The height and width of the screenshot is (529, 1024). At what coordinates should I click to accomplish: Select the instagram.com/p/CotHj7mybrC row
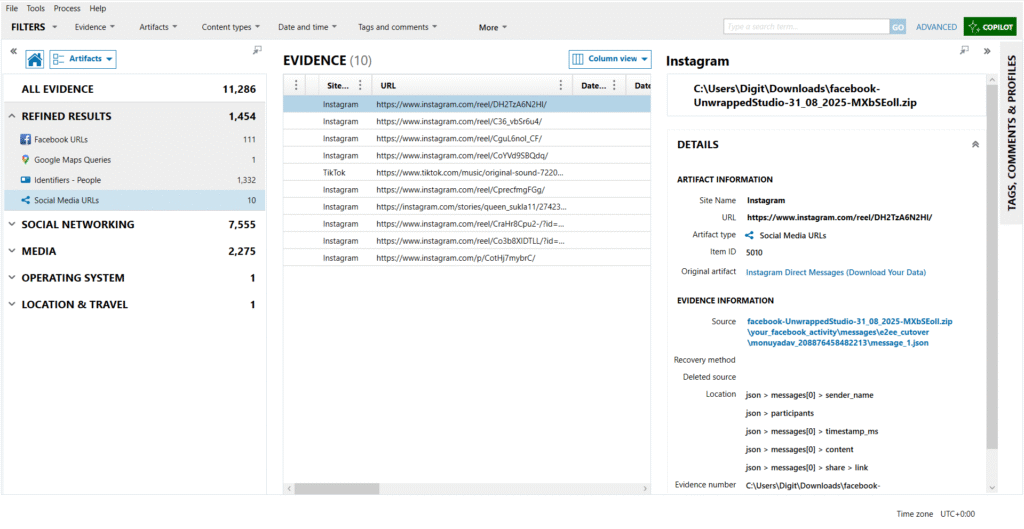(x=467, y=257)
